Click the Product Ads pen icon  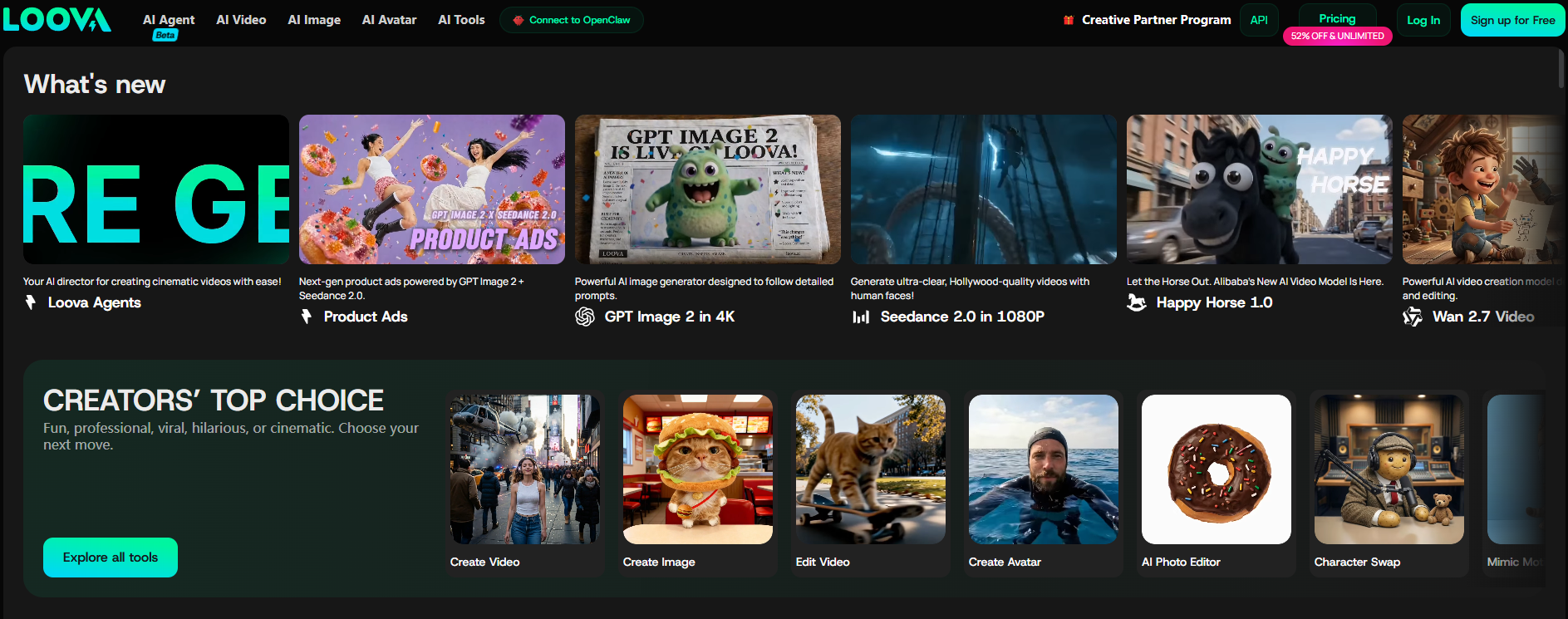click(x=307, y=317)
